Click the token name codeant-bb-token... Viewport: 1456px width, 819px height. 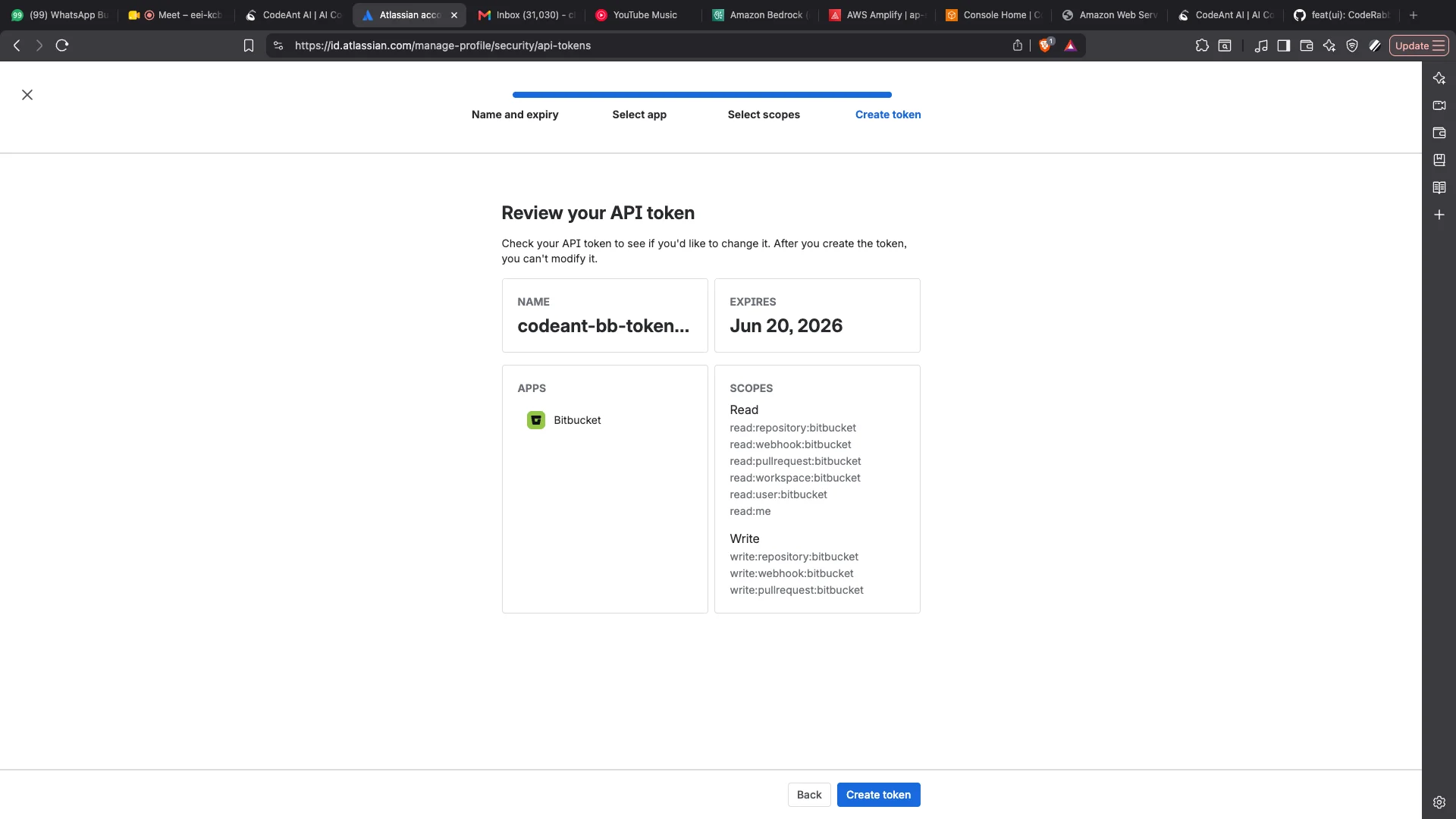[604, 326]
